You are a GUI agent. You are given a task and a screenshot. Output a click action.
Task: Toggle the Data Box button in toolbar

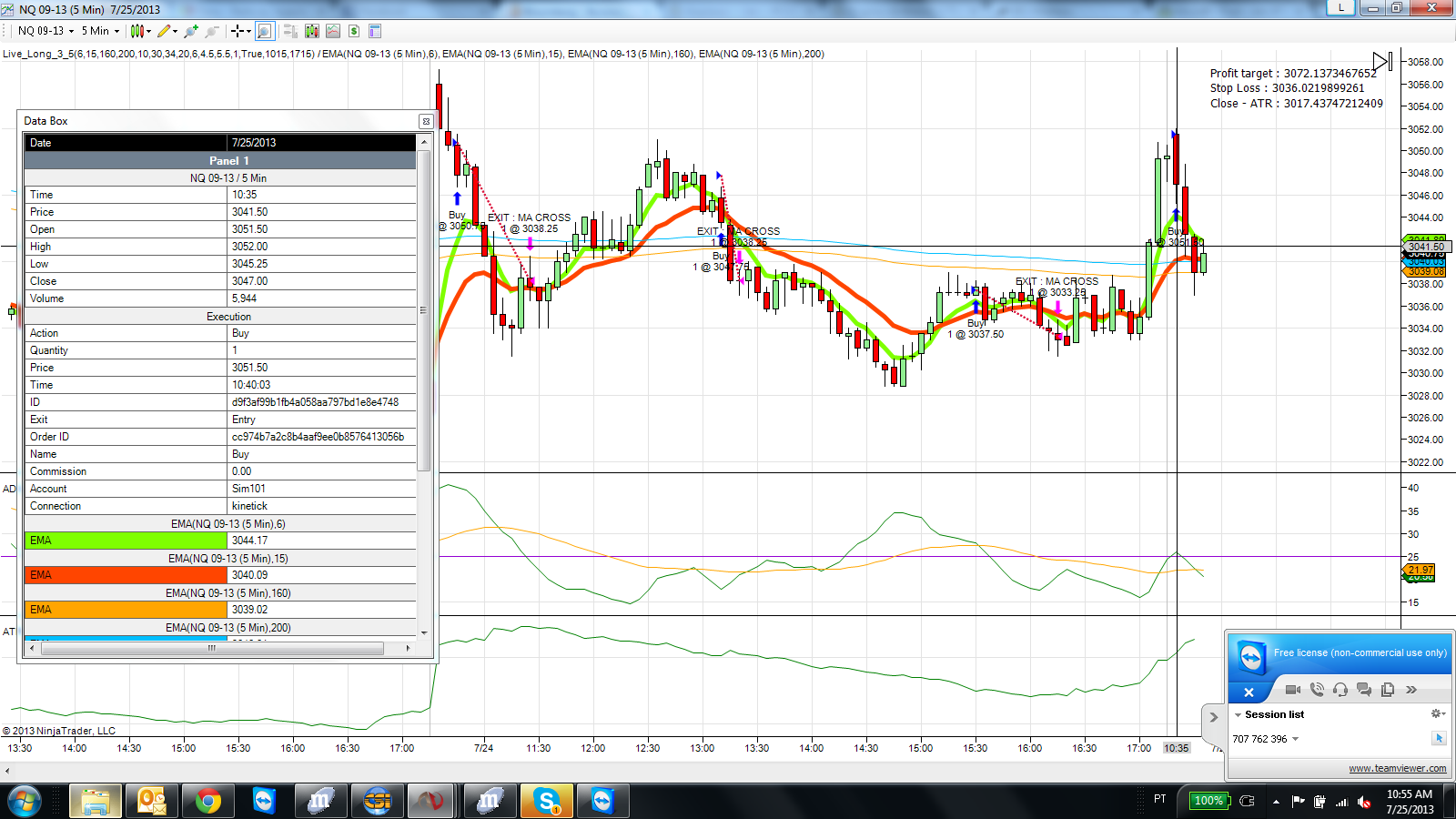(x=265, y=31)
